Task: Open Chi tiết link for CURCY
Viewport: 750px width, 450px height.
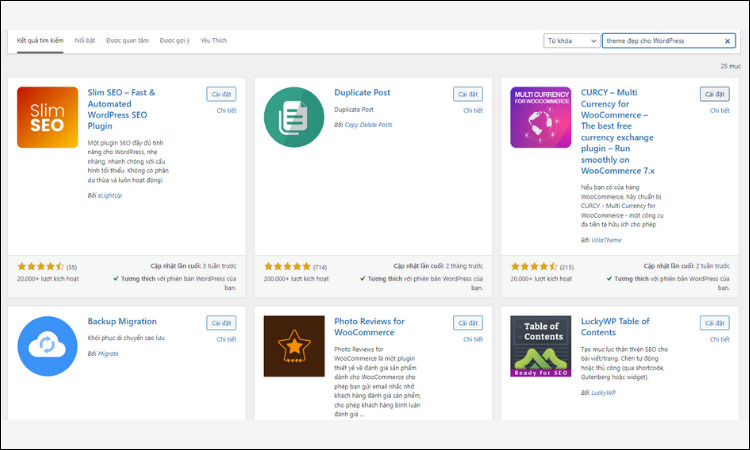Action: pyautogui.click(x=719, y=110)
